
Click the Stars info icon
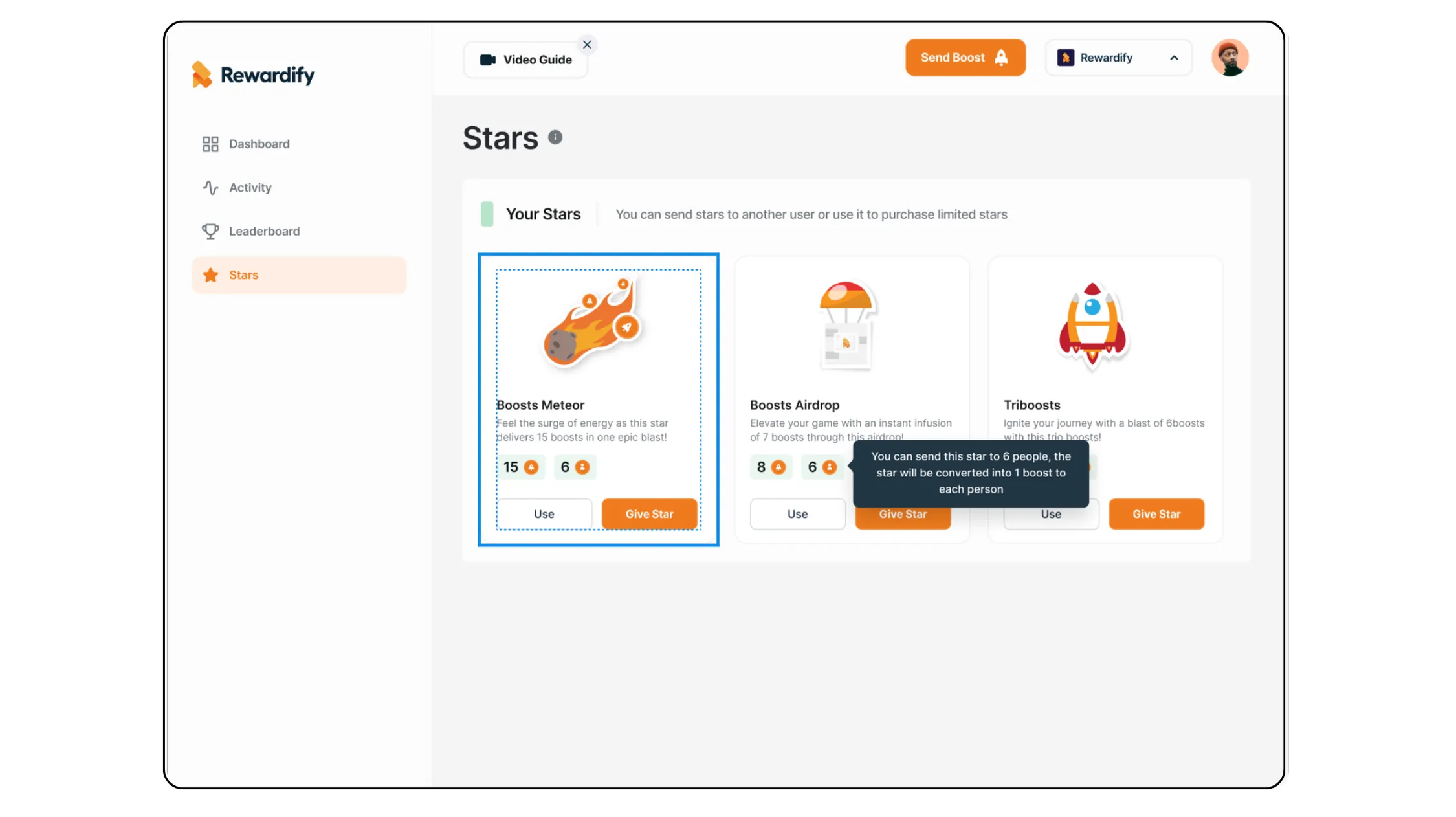pos(555,137)
